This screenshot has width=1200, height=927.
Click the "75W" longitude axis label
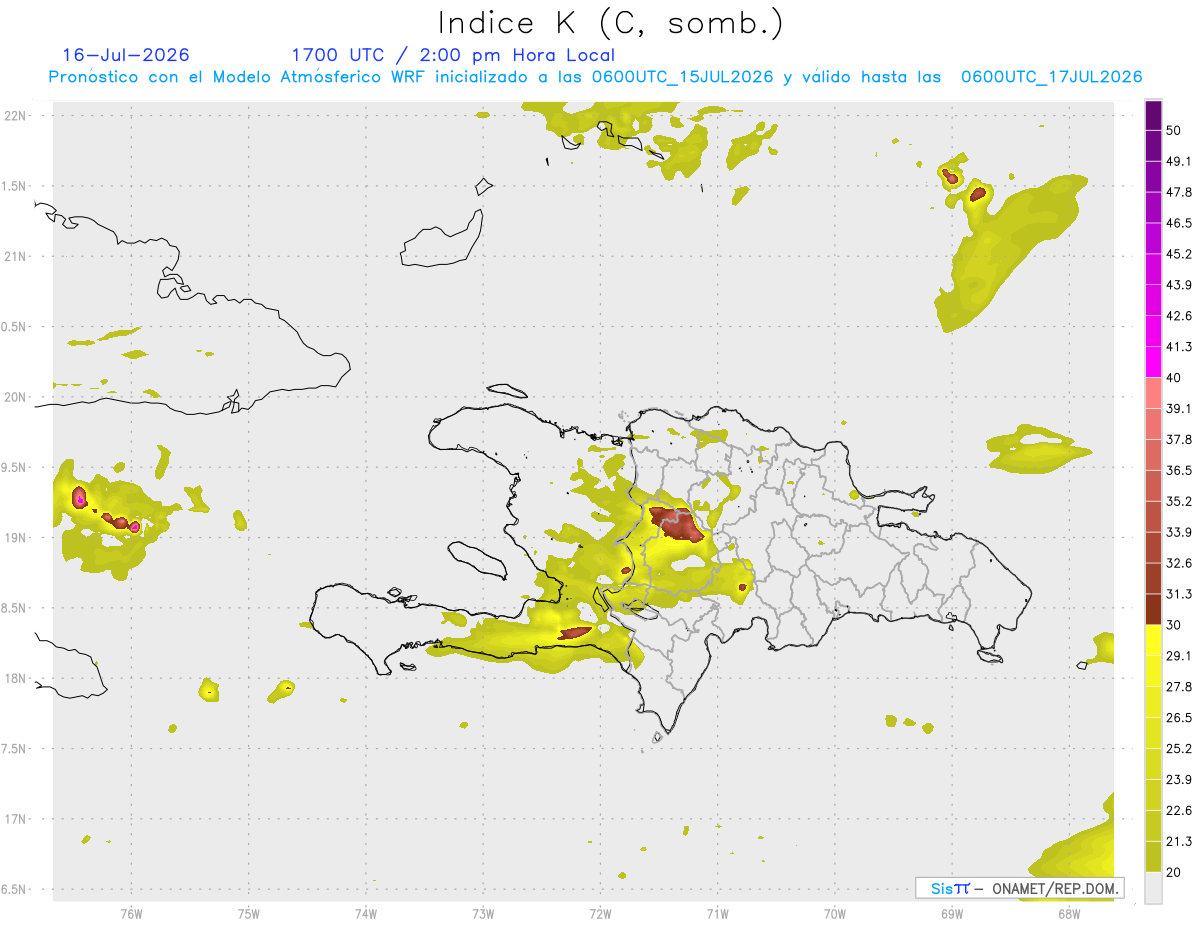point(249,913)
